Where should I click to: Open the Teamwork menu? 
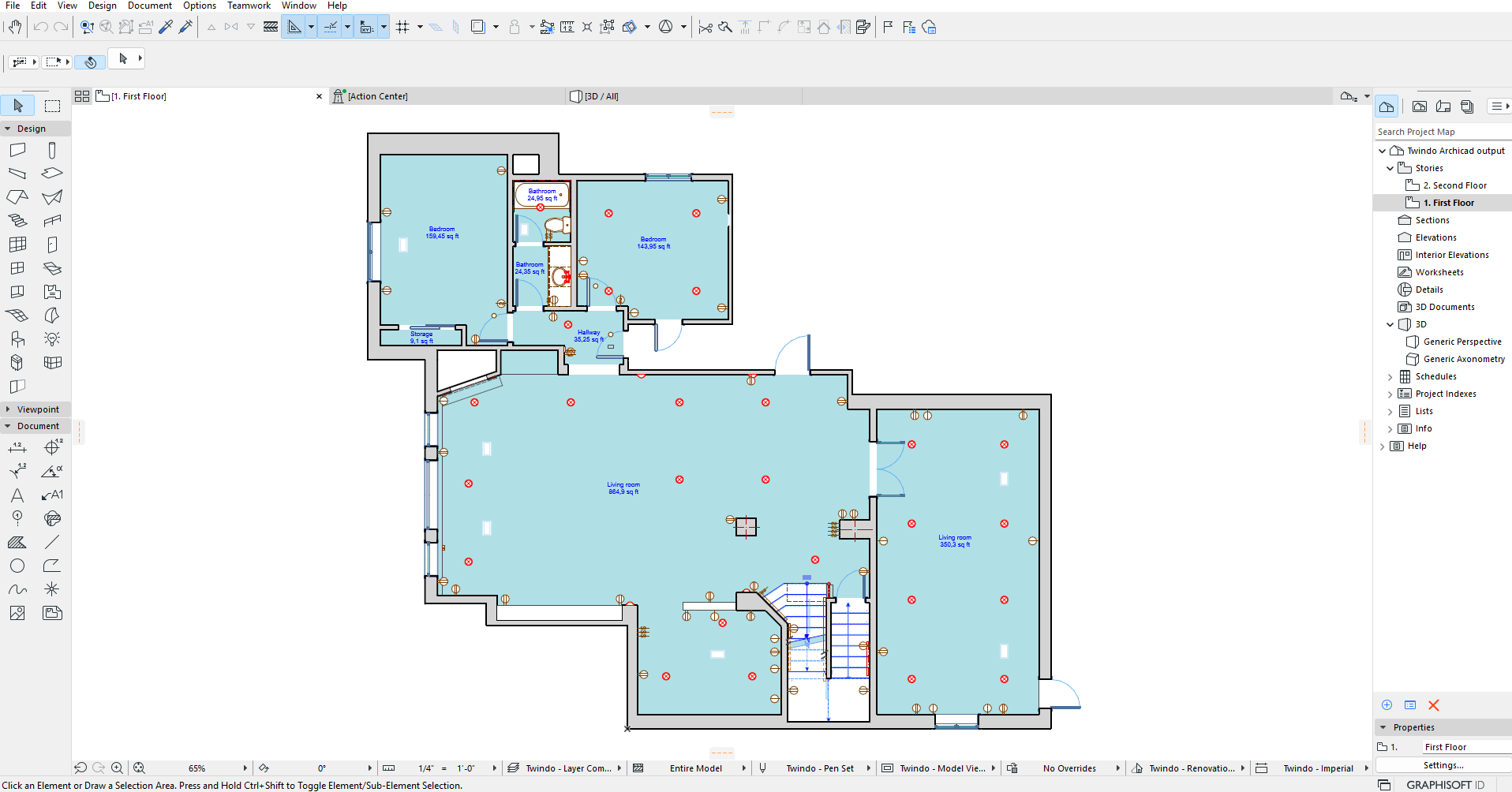249,6
